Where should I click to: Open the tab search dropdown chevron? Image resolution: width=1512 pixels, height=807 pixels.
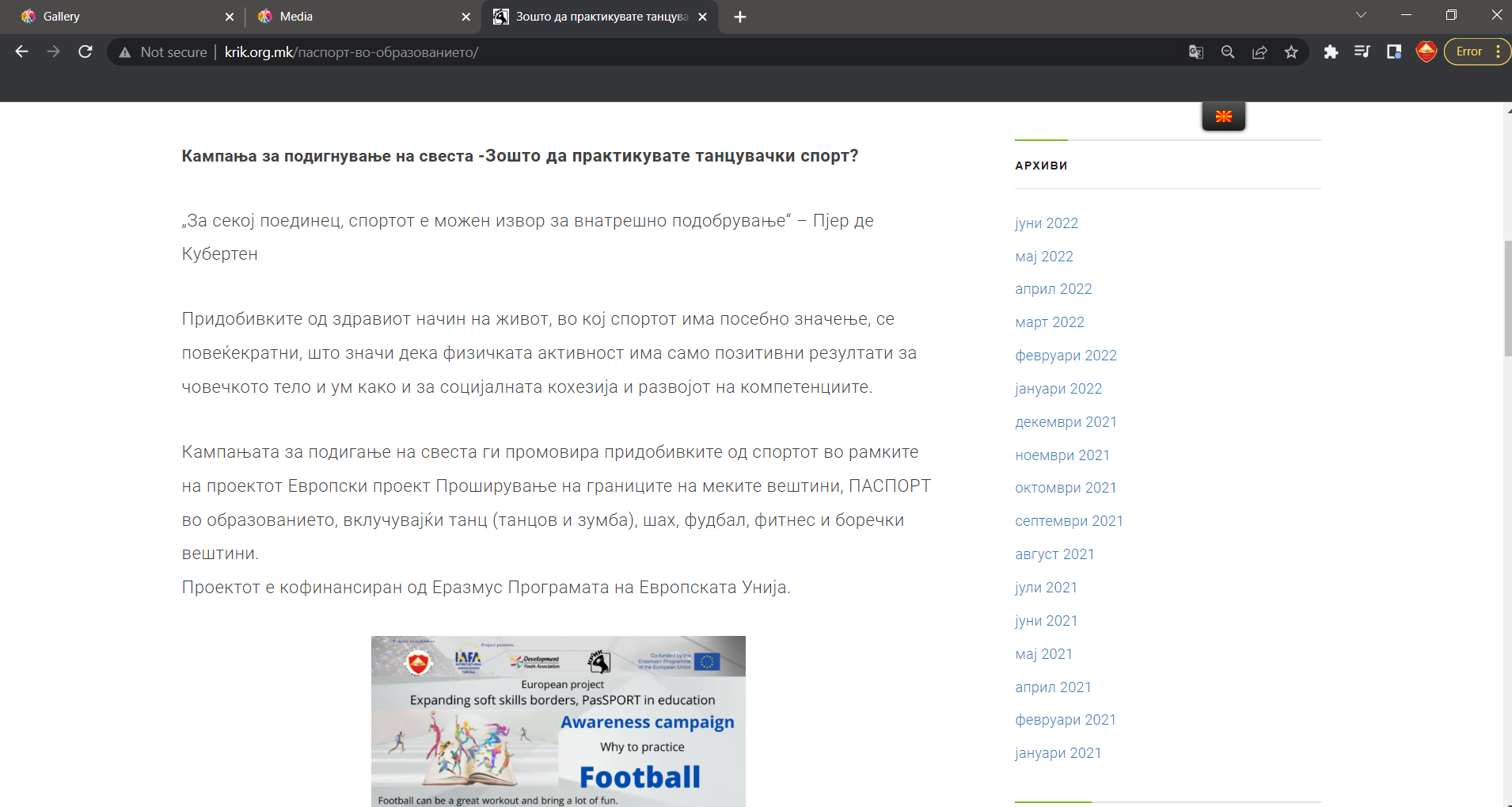pos(1361,15)
